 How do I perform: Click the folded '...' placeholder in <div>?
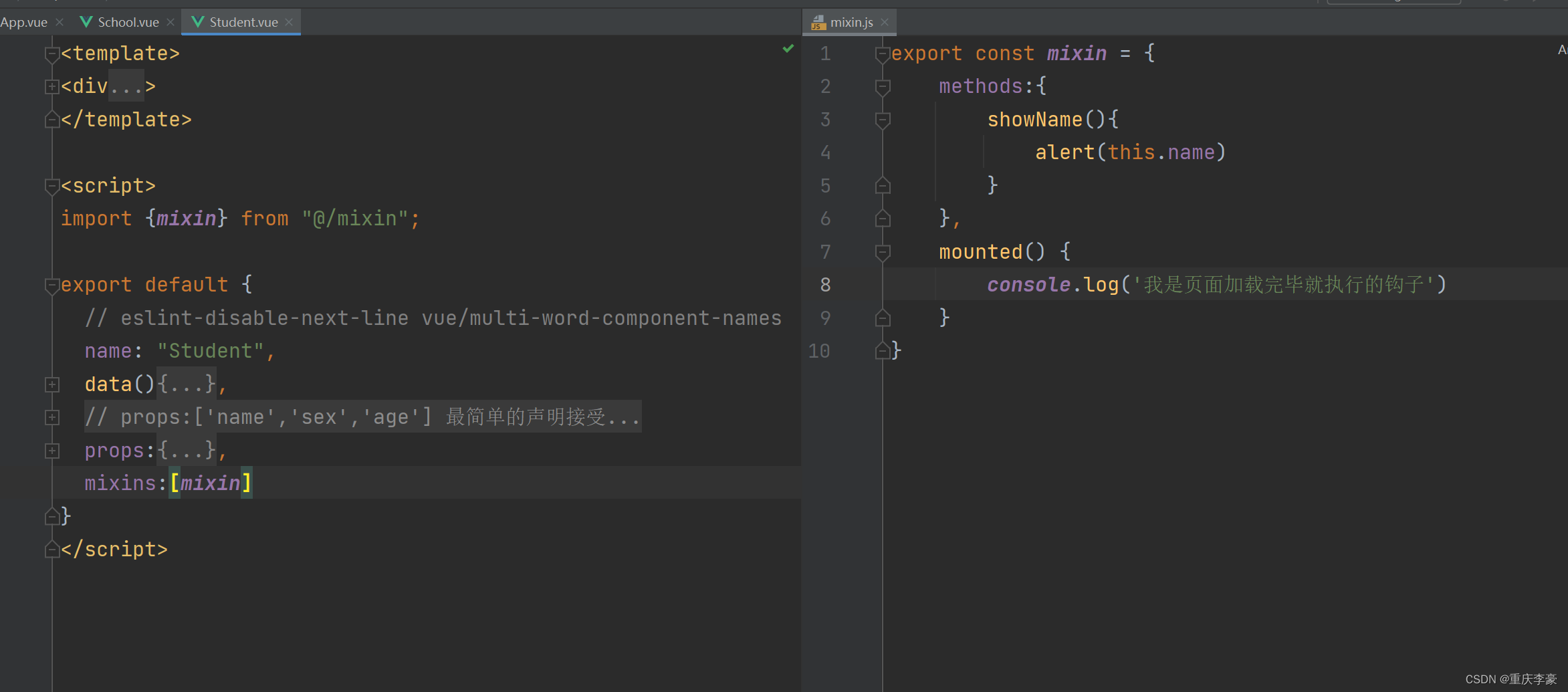[126, 86]
